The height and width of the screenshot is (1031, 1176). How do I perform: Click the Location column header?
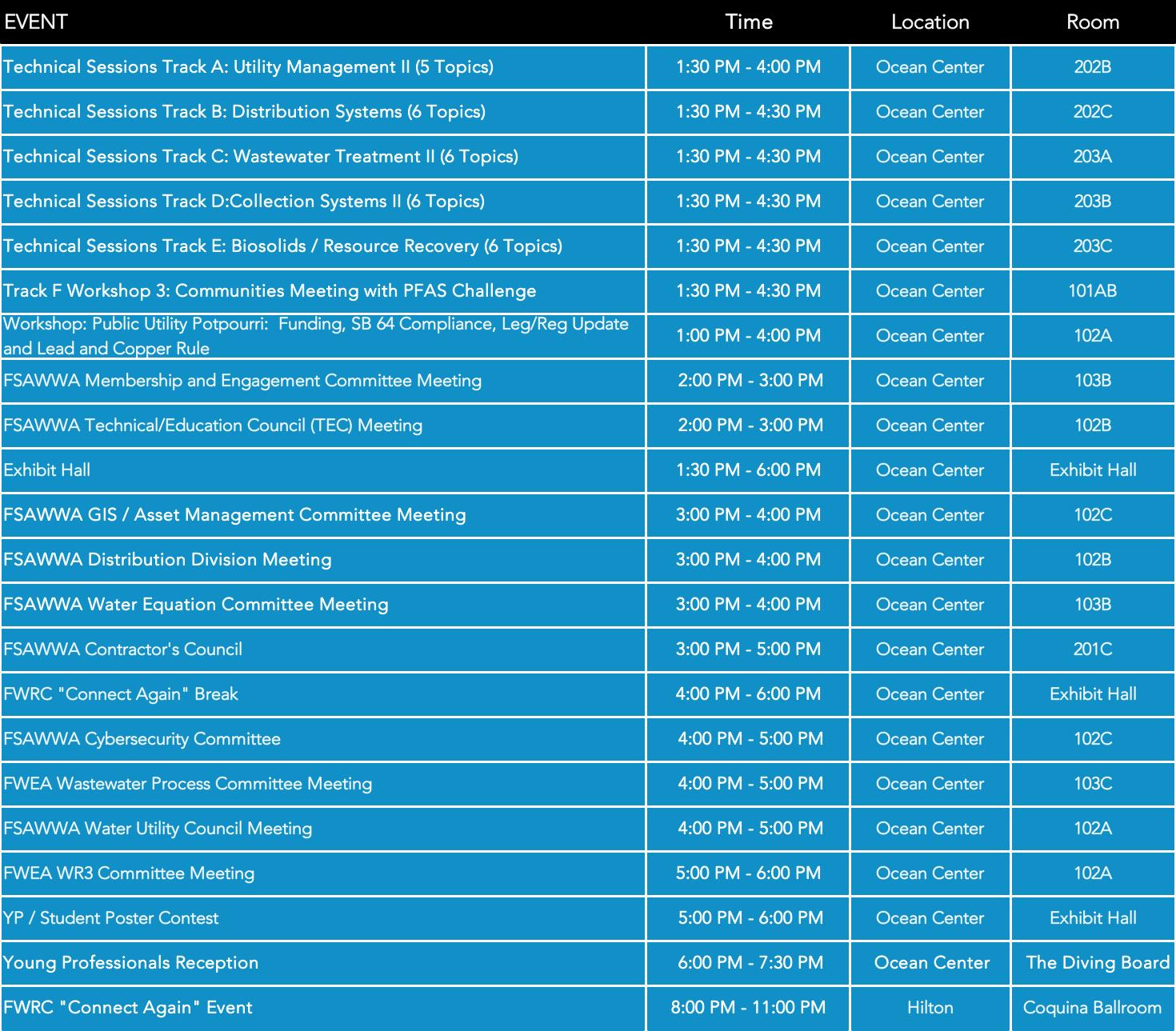click(x=930, y=22)
